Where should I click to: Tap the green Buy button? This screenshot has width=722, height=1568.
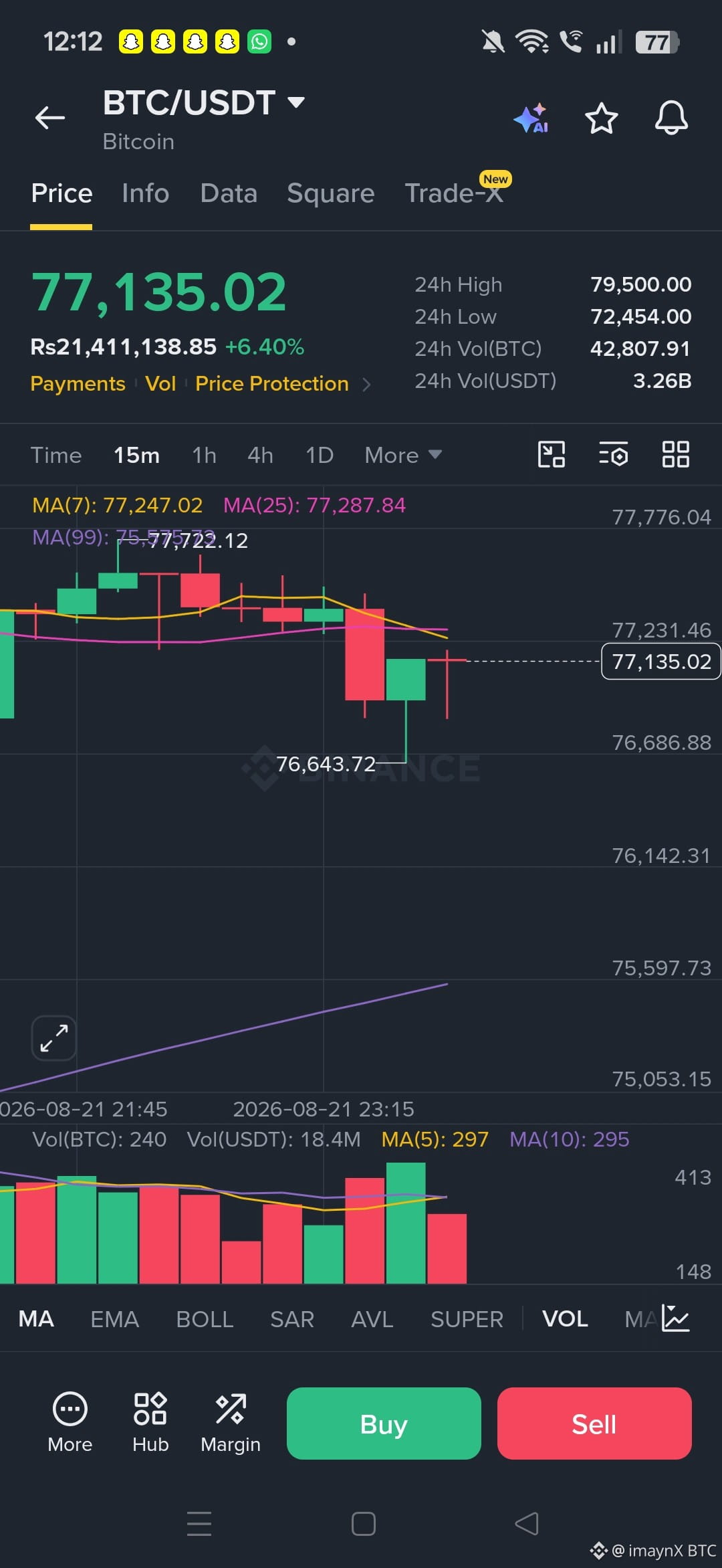pyautogui.click(x=384, y=1424)
